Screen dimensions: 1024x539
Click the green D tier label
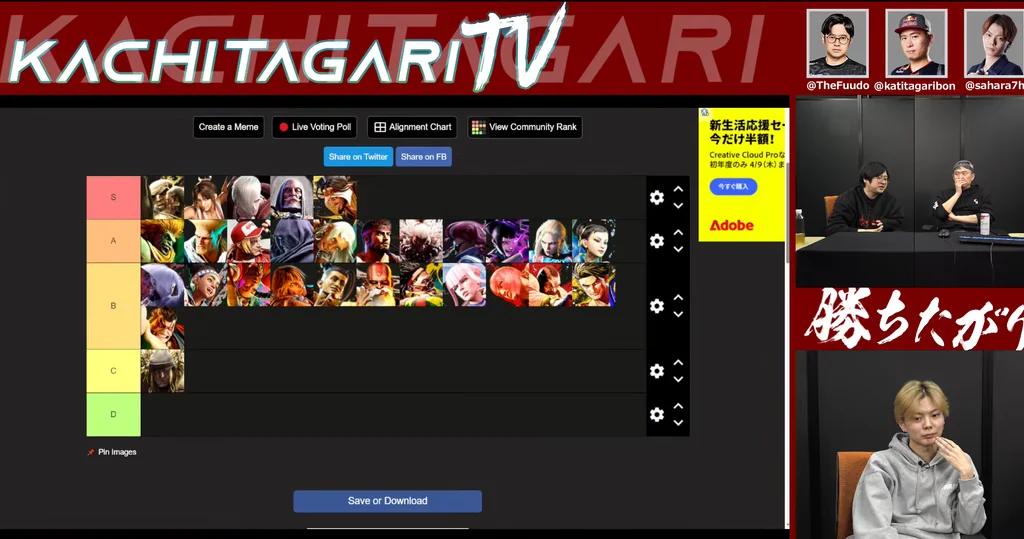[x=114, y=414]
